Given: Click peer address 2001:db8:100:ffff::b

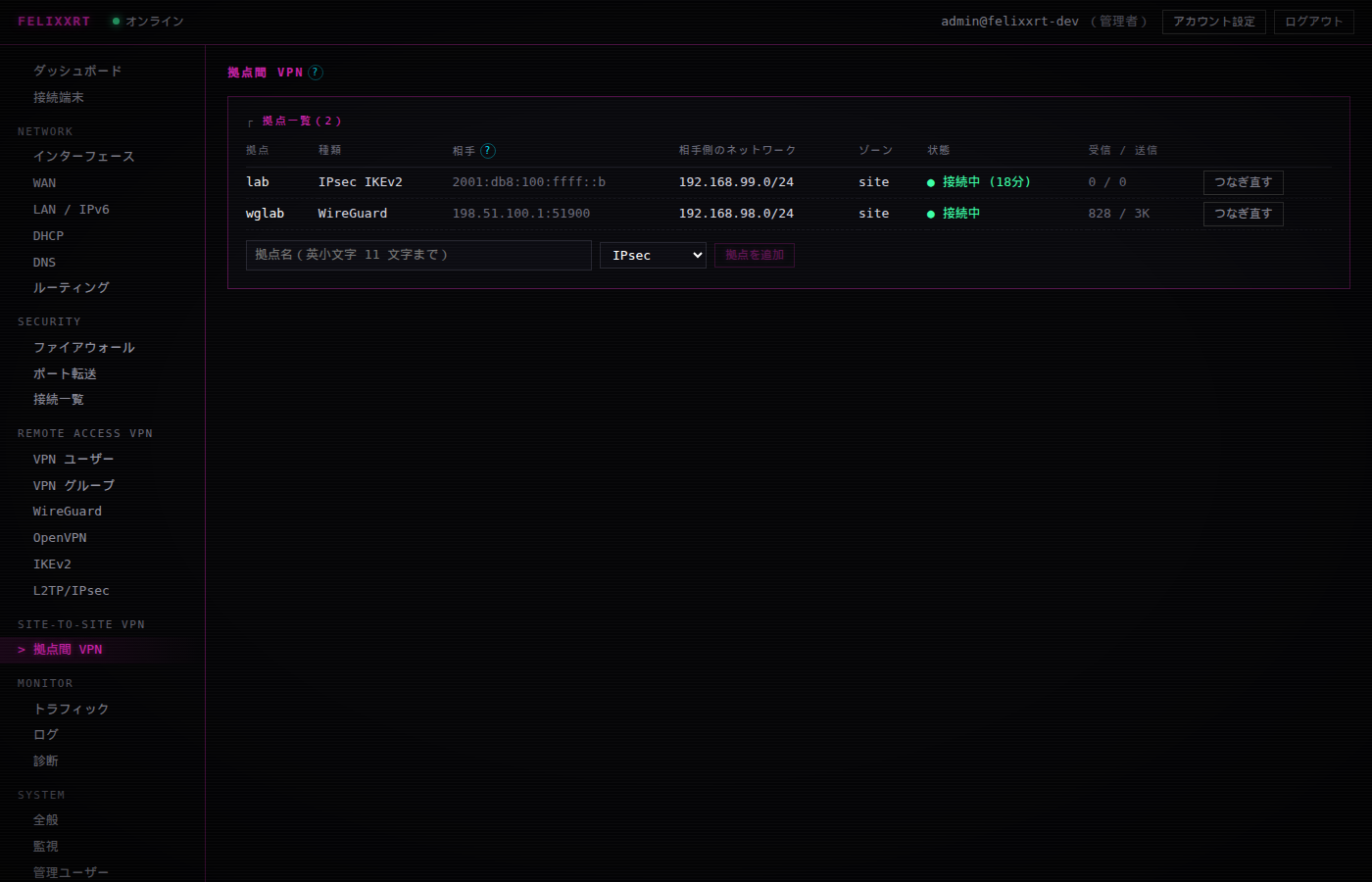Looking at the screenshot, I should [x=529, y=181].
